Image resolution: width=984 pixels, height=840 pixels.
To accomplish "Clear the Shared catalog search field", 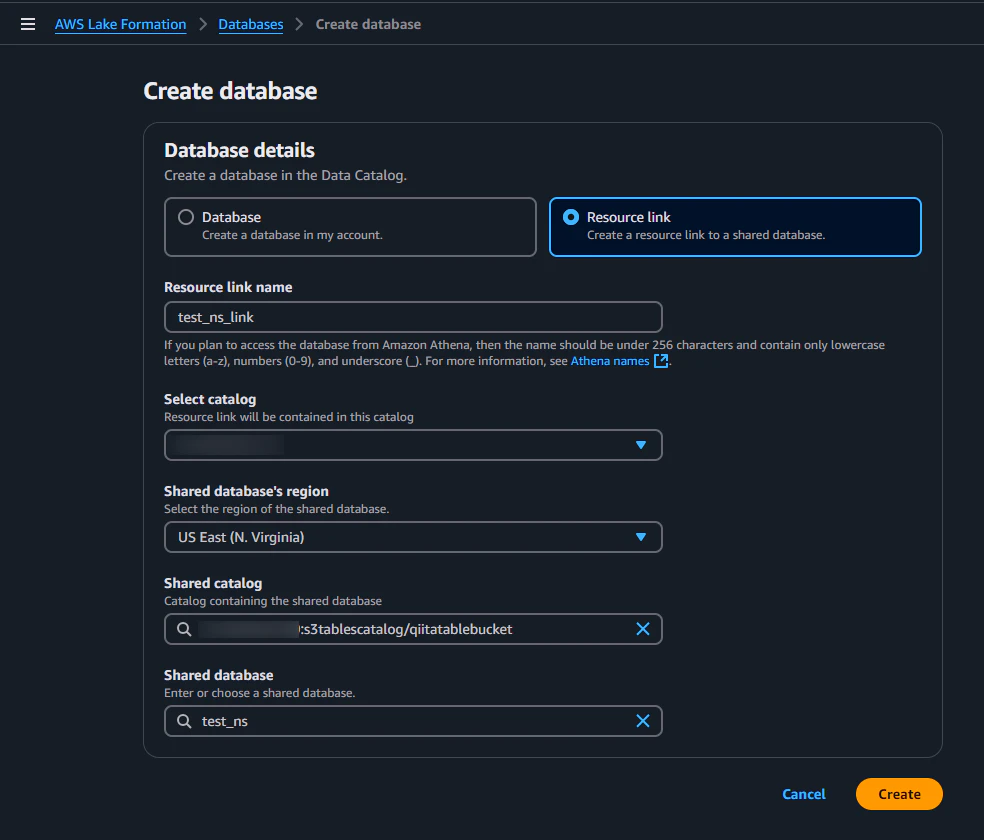I will click(x=643, y=629).
